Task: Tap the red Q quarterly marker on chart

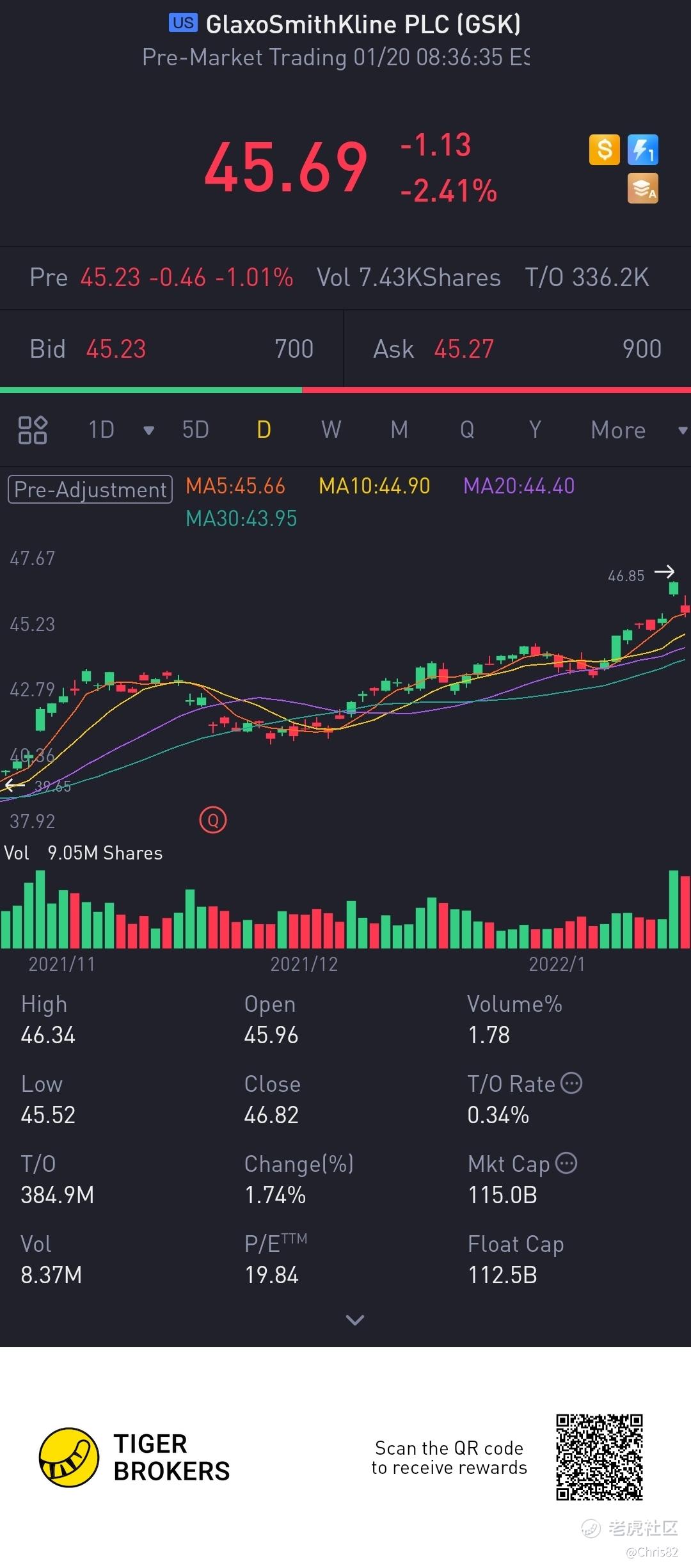Action: tap(213, 820)
